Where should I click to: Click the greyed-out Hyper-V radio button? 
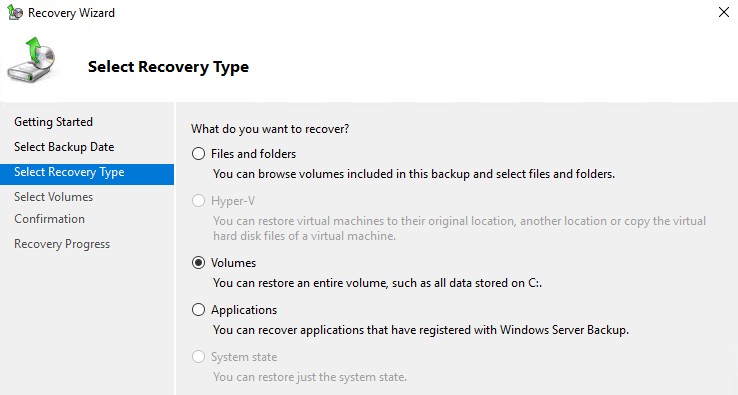coord(199,201)
